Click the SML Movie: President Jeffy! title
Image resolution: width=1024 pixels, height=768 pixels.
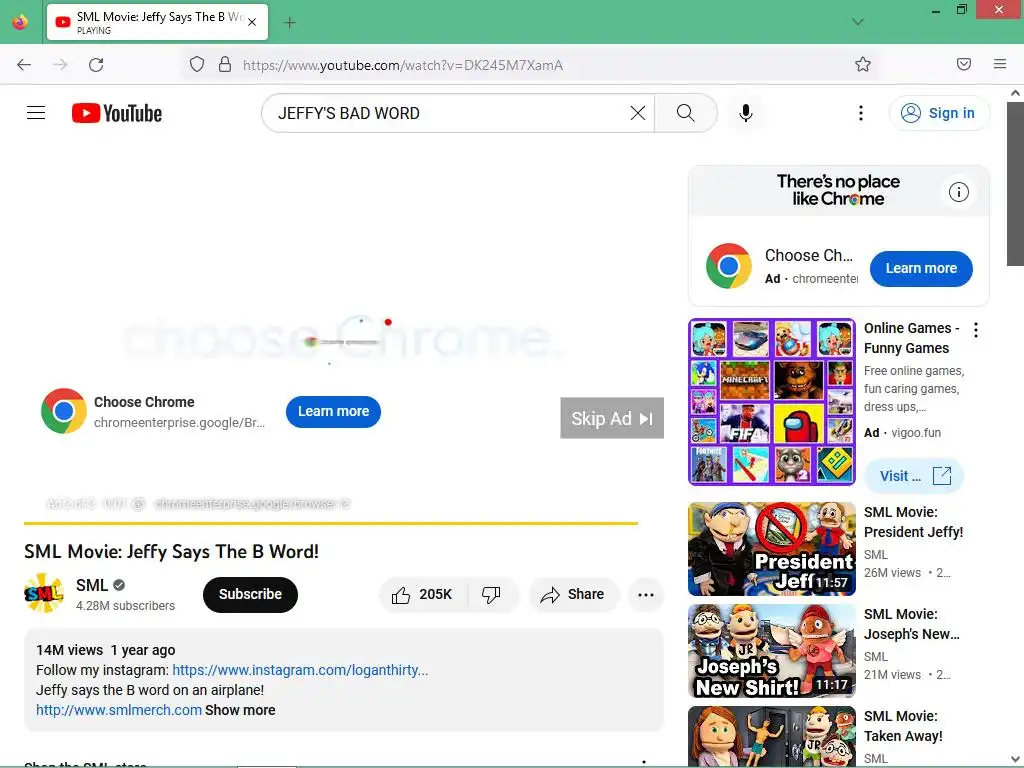913,522
